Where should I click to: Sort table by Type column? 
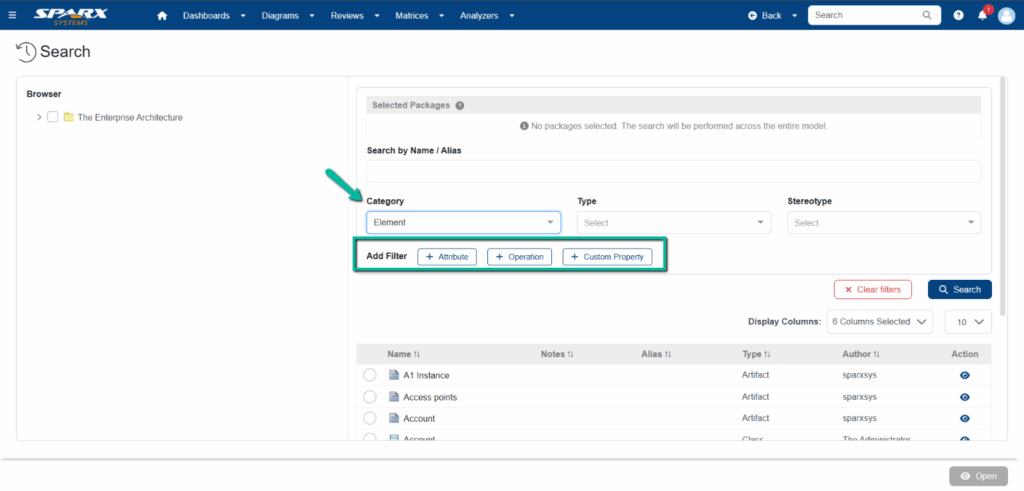[x=756, y=354]
